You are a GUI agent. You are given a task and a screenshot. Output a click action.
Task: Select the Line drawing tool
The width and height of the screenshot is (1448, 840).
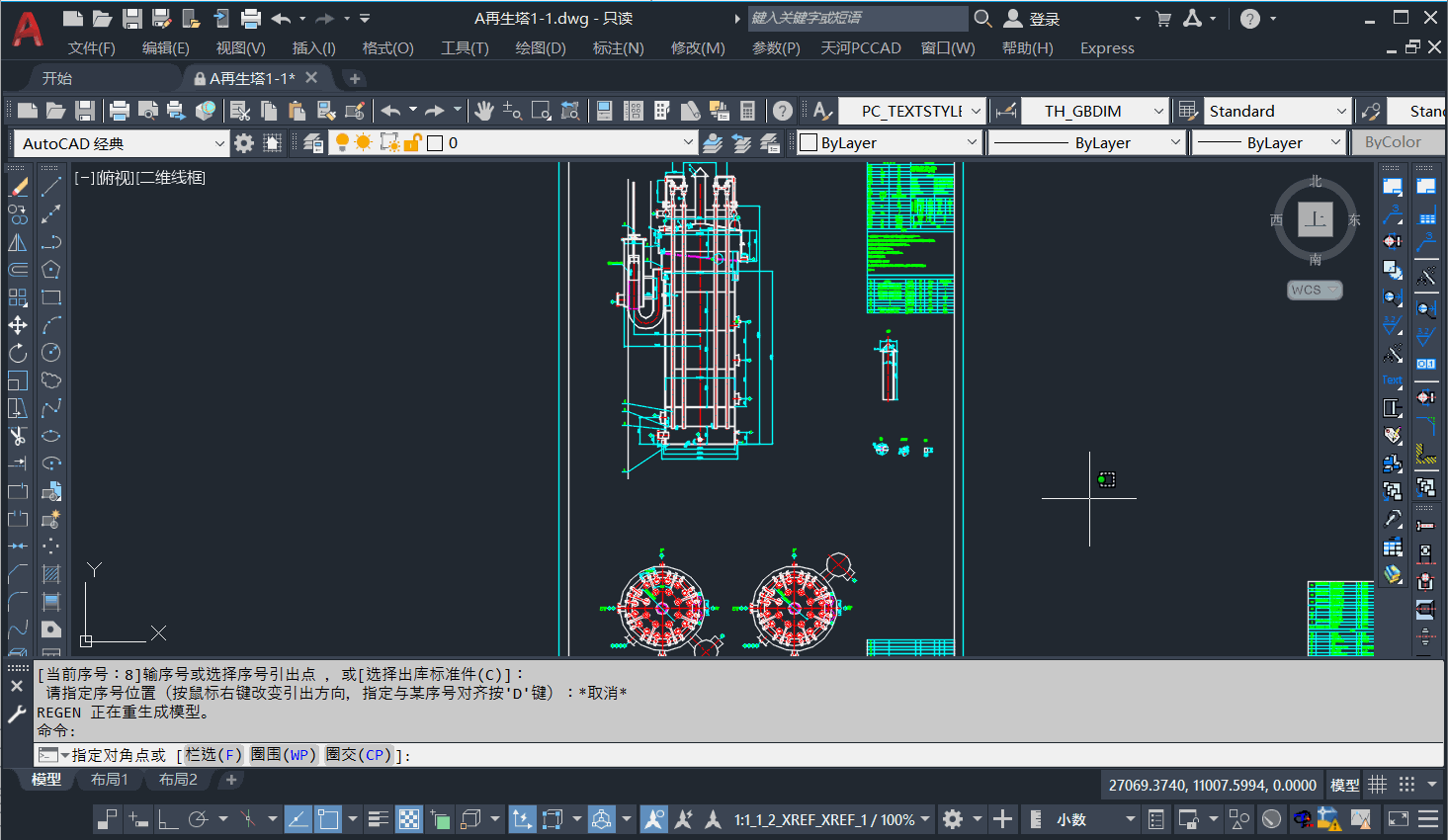tap(51, 187)
